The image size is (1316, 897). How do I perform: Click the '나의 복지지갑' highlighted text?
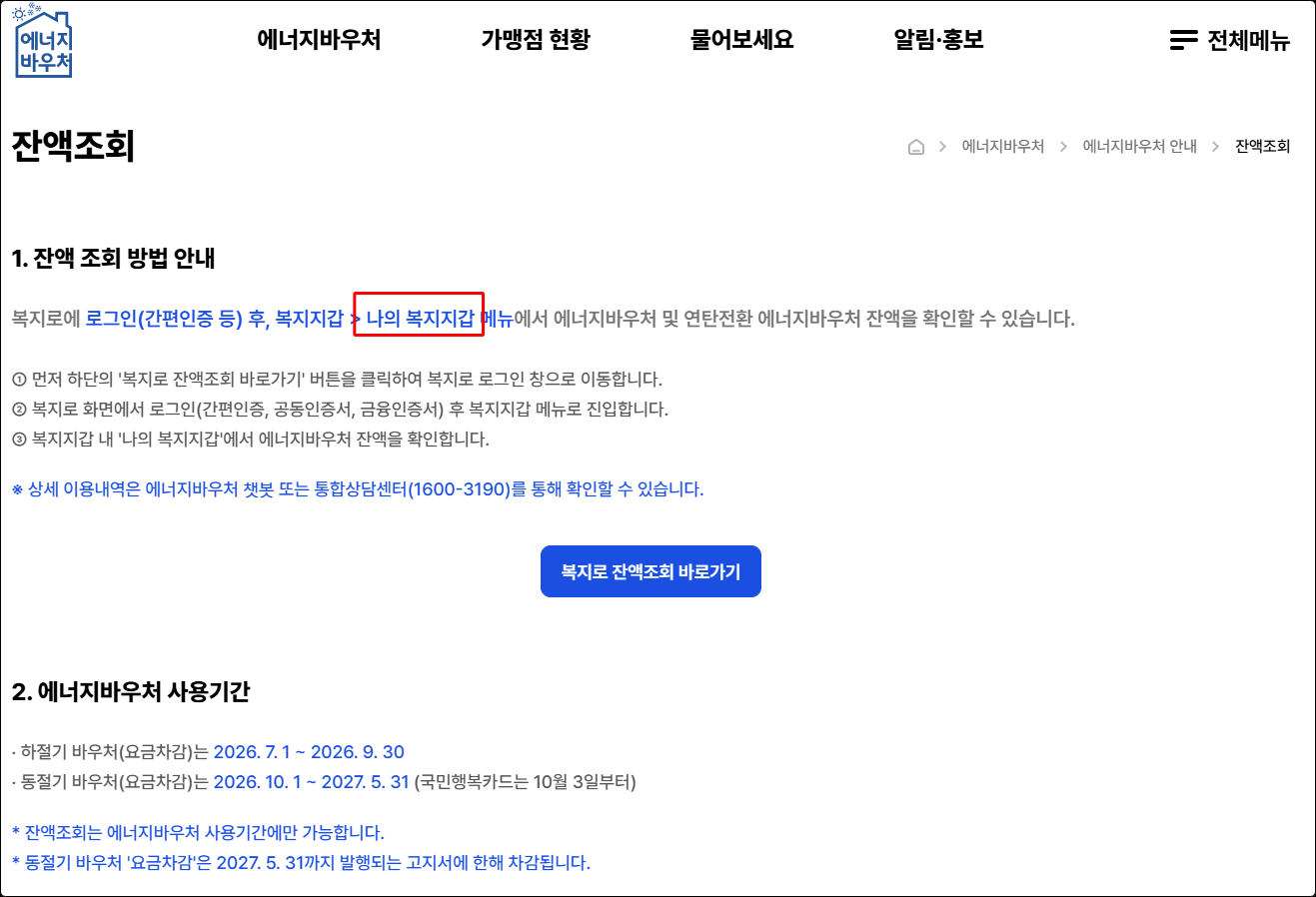pos(420,319)
